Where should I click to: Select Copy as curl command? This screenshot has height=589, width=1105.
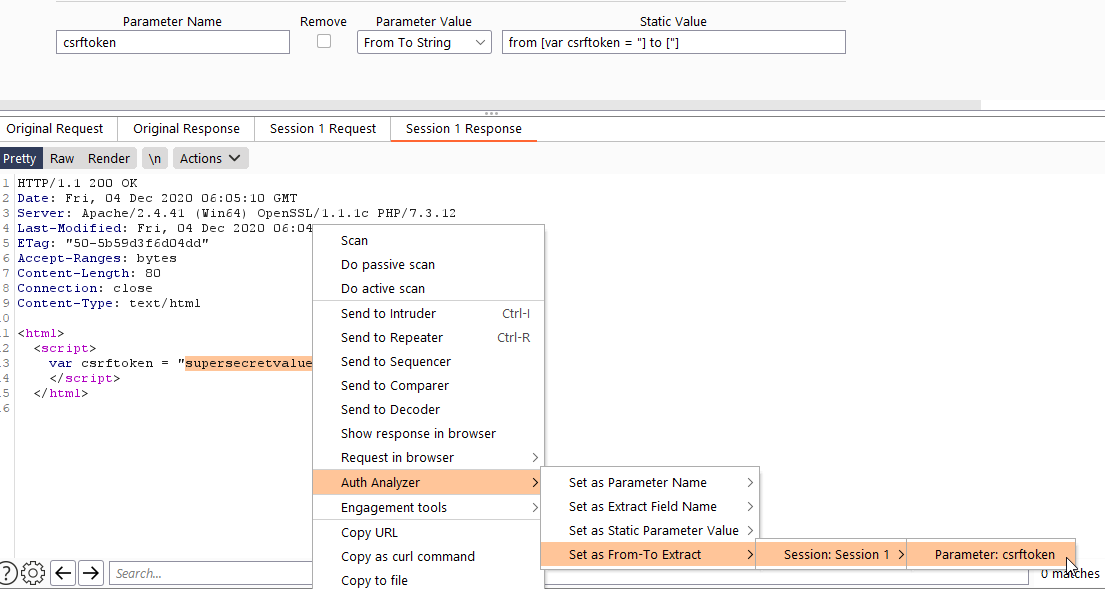click(x=428, y=557)
